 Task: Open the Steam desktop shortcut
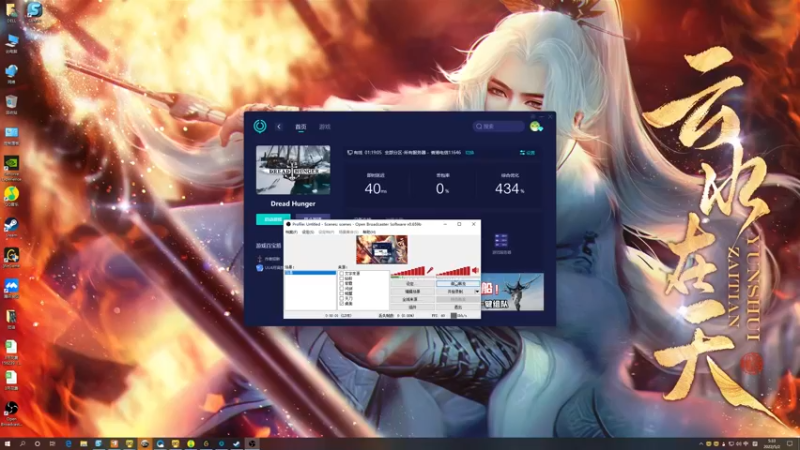[x=11, y=226]
